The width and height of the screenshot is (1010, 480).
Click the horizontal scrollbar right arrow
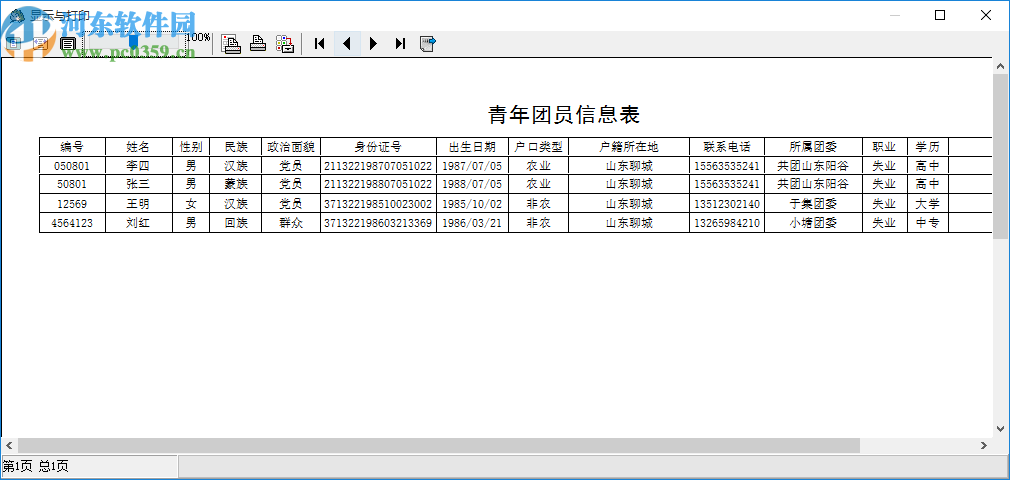(984, 445)
